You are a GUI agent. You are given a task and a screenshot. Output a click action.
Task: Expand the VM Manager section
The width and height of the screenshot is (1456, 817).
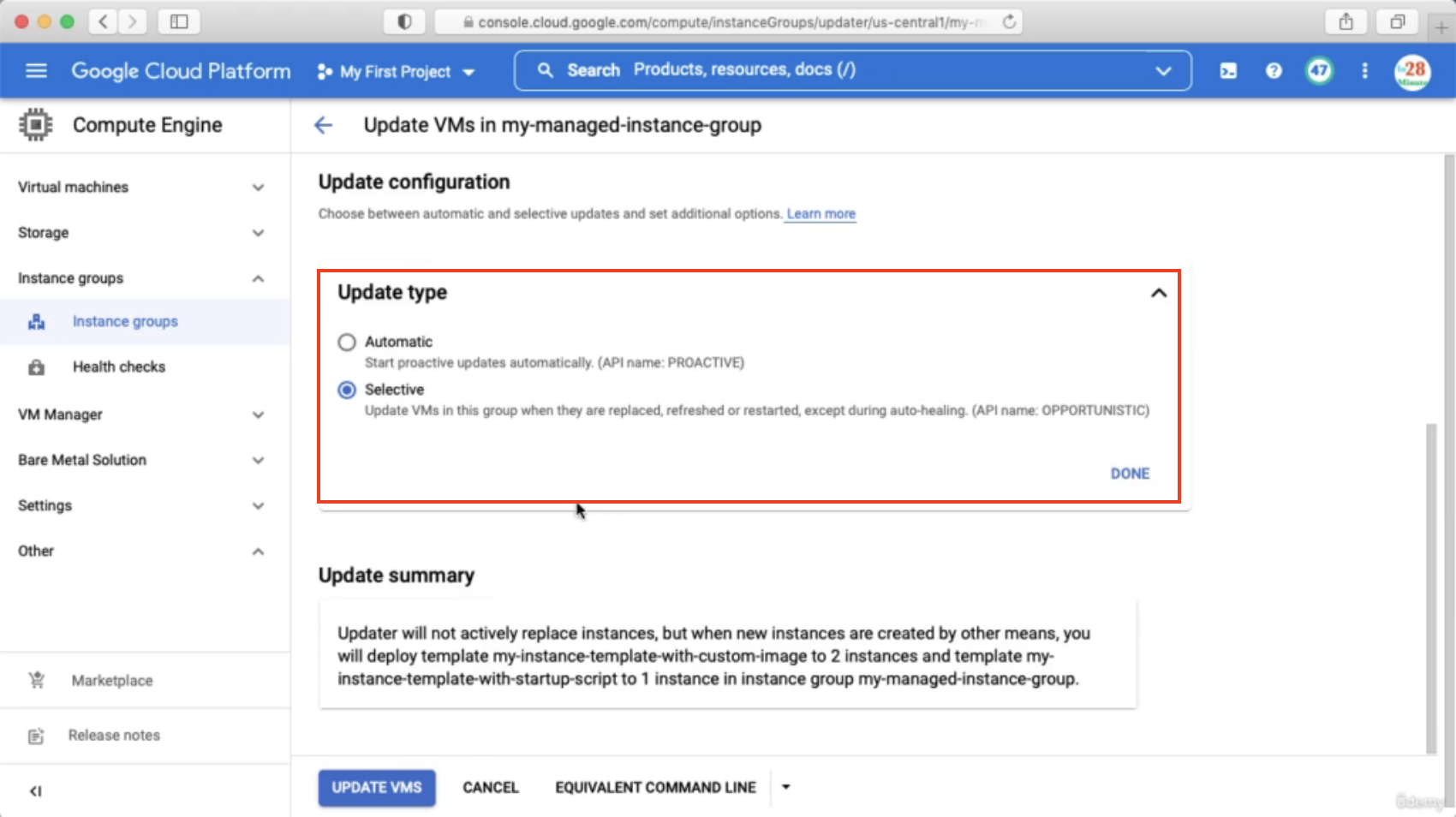258,414
